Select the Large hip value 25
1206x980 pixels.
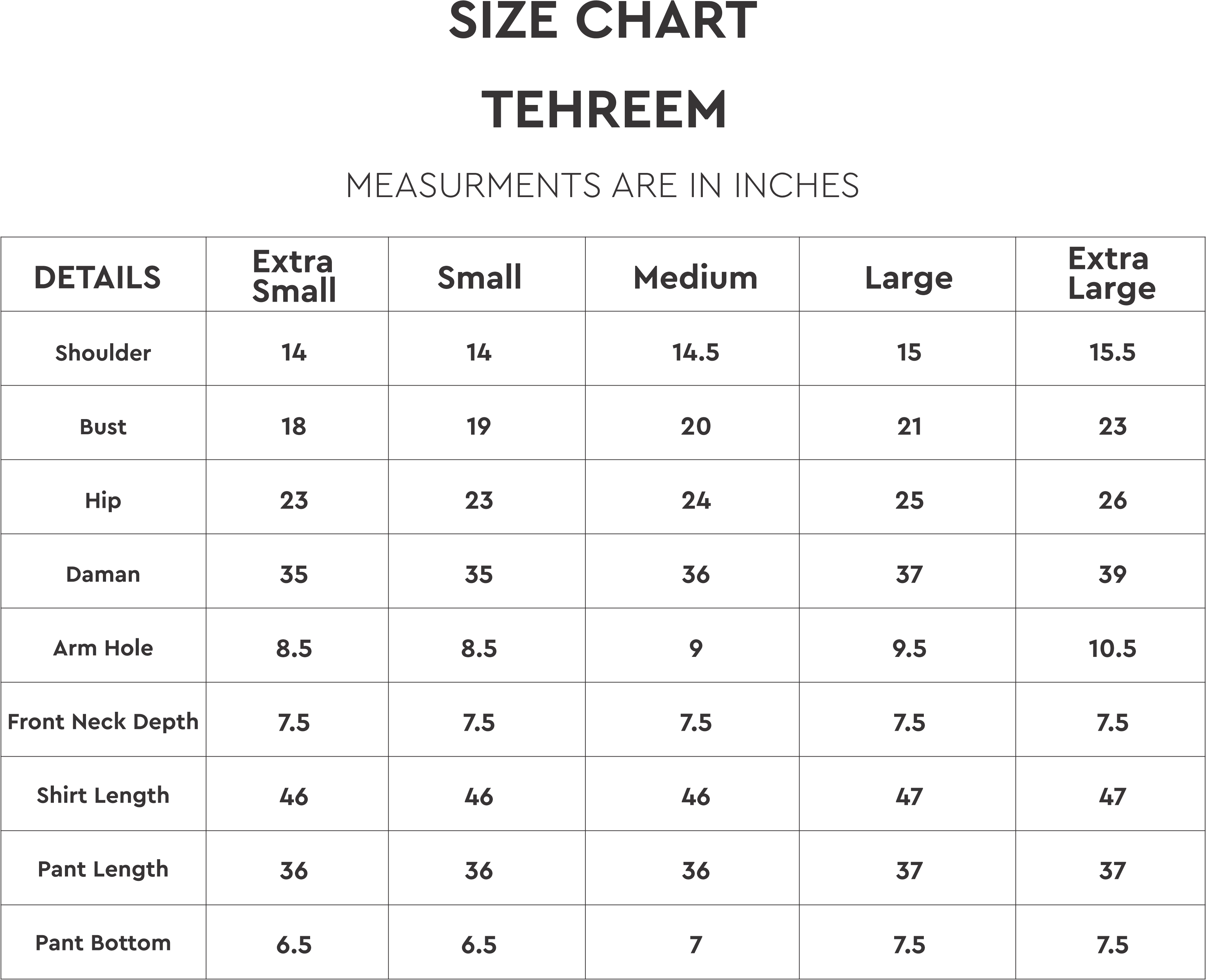click(x=909, y=501)
